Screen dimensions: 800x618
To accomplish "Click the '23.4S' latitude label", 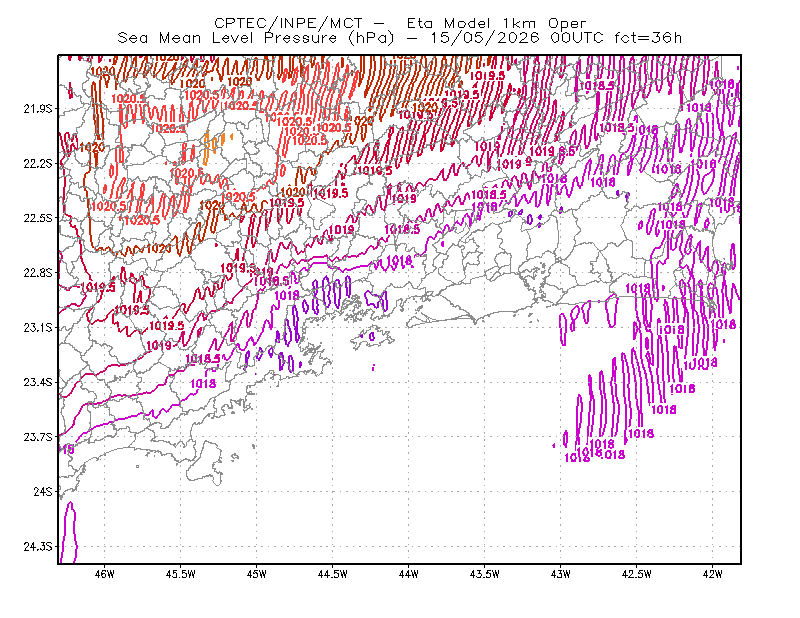I will (38, 382).
